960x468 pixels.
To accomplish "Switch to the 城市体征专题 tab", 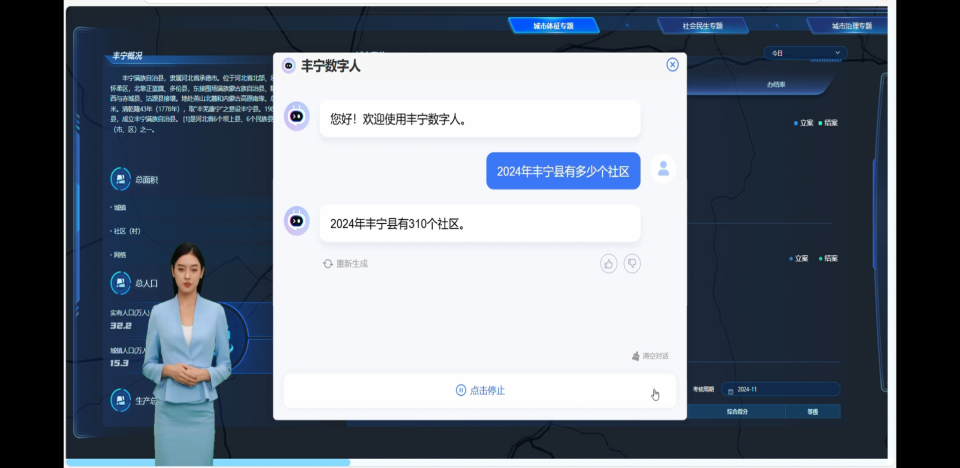I will (553, 26).
